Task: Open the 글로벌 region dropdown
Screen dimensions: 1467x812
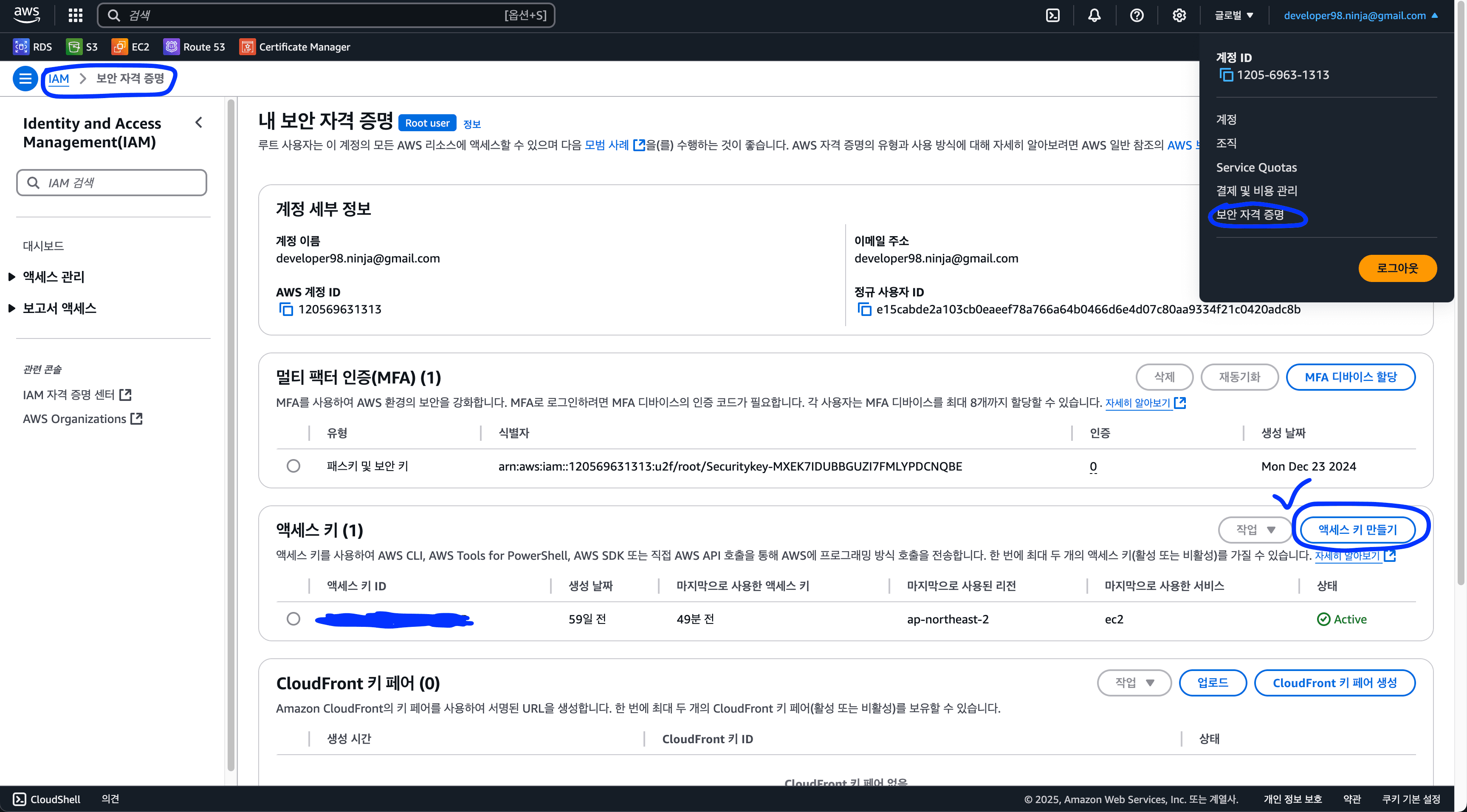Action: pyautogui.click(x=1234, y=15)
